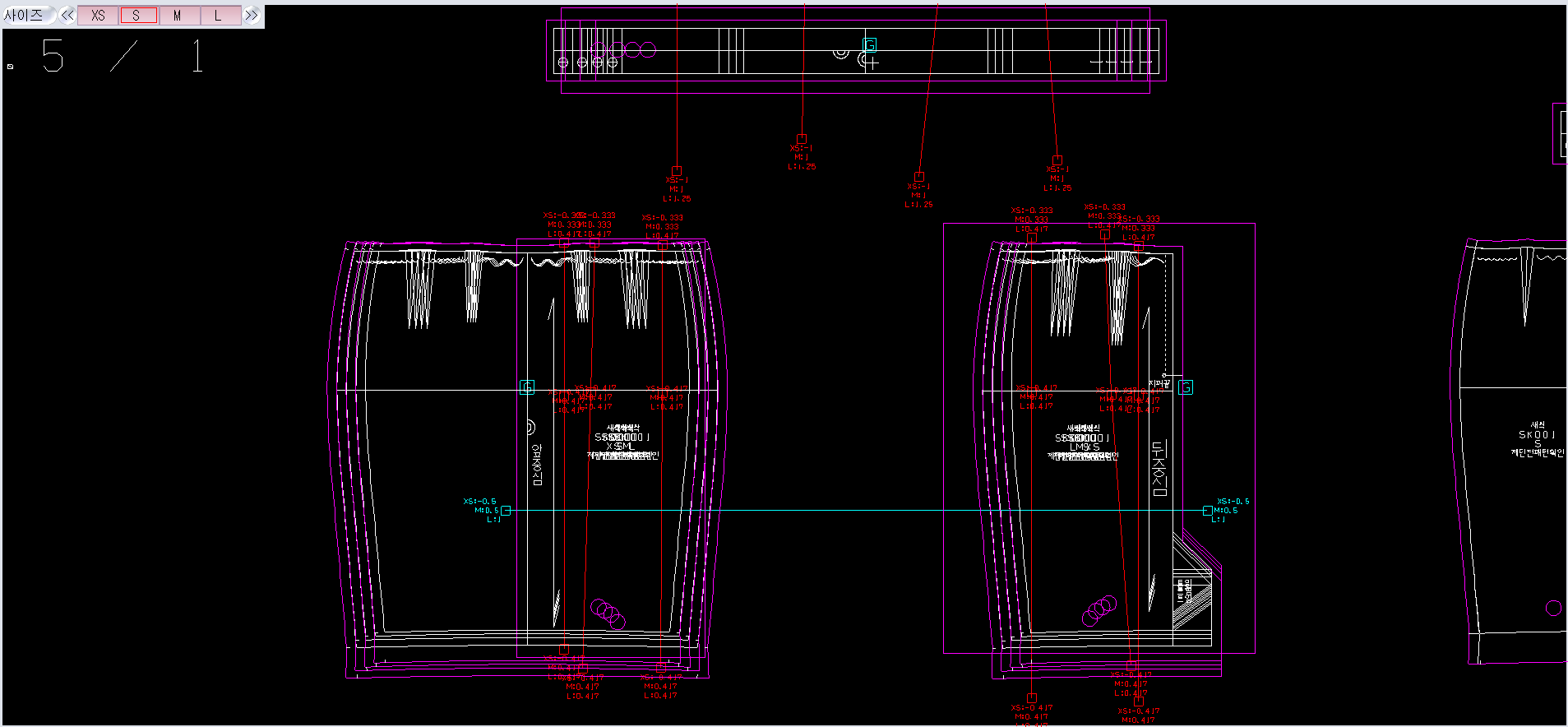Select the cyan grading handle right of the back skirt
This screenshot has width=1568, height=727.
(1207, 511)
